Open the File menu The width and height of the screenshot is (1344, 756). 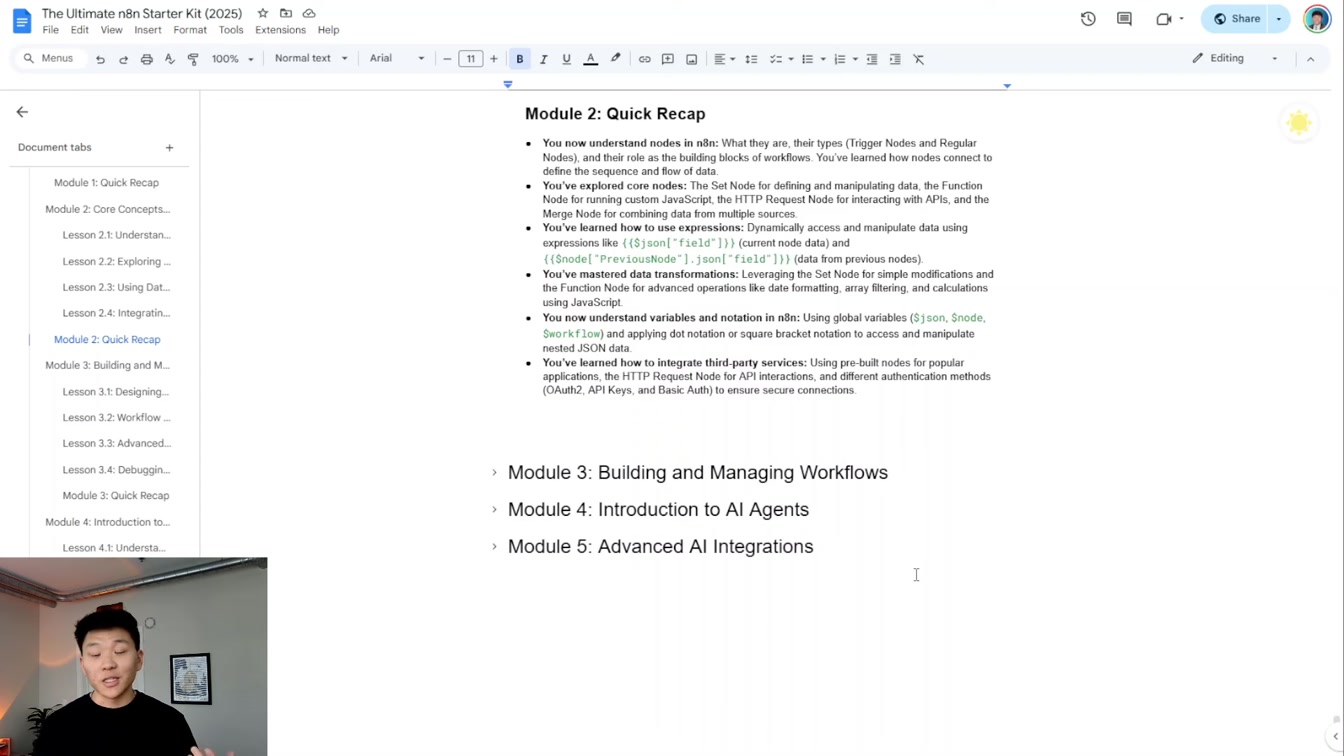50,30
